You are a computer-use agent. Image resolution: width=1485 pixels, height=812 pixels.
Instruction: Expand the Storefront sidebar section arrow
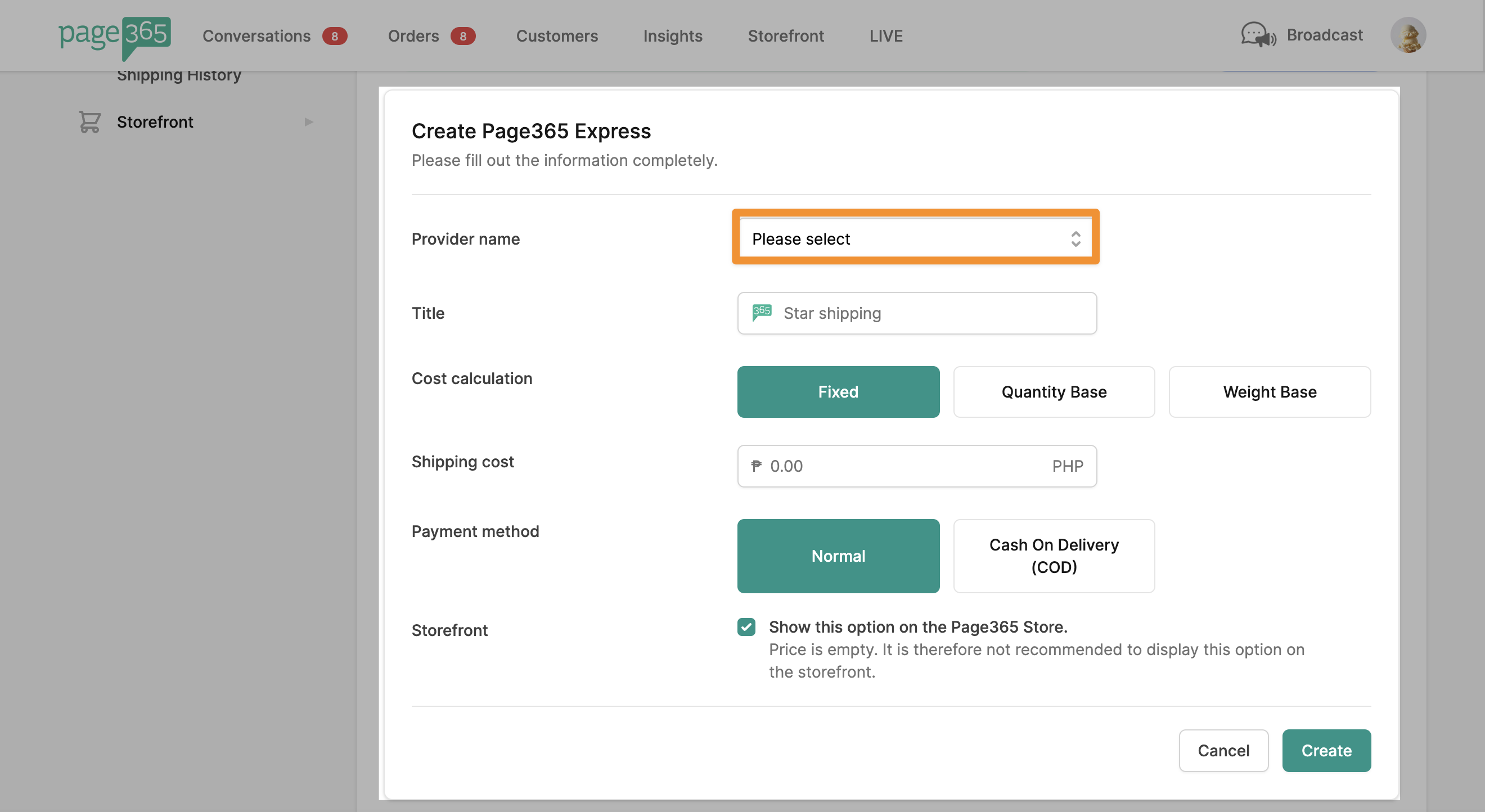pos(308,121)
